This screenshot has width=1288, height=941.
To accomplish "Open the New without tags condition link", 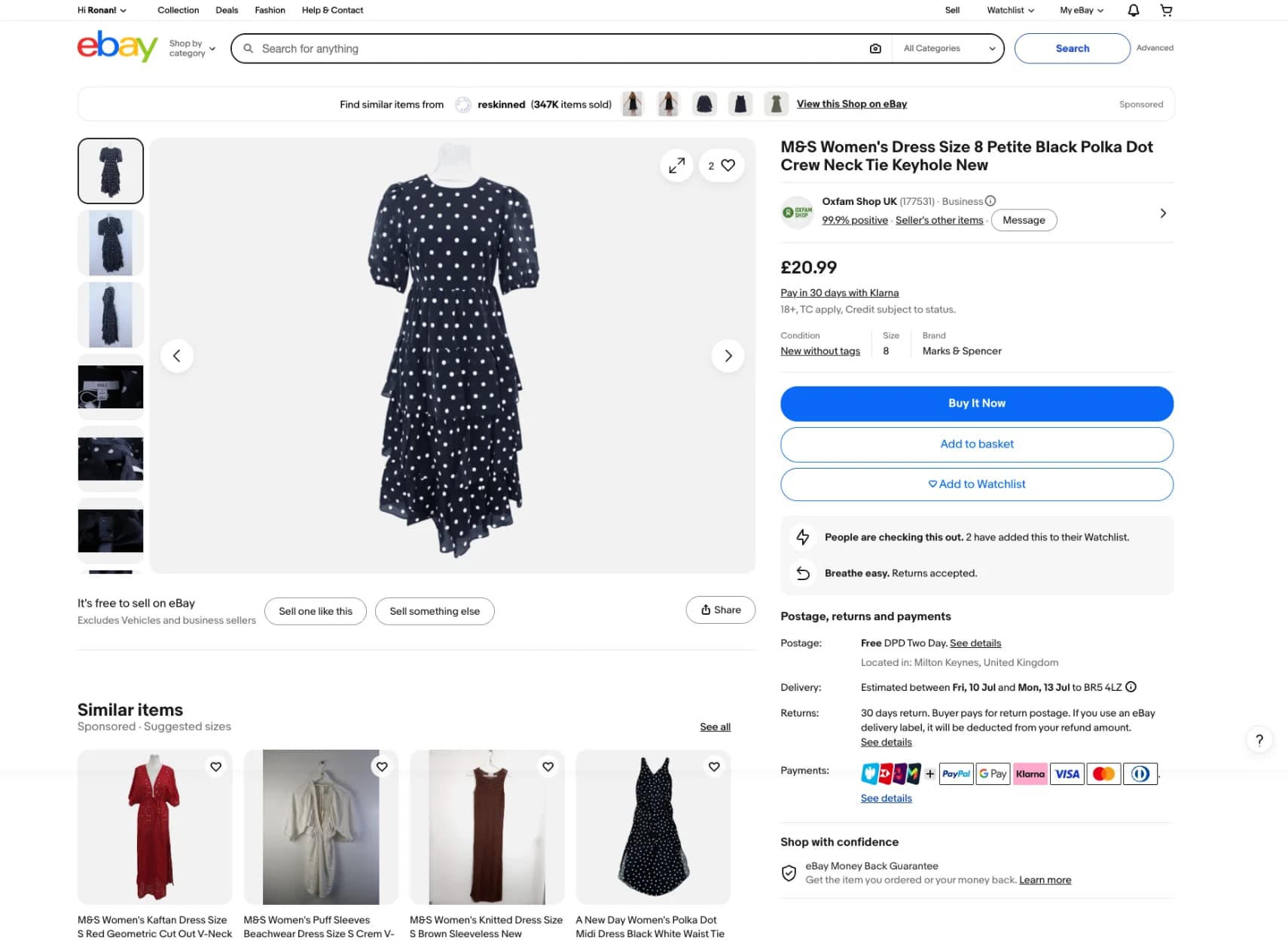I will 820,351.
